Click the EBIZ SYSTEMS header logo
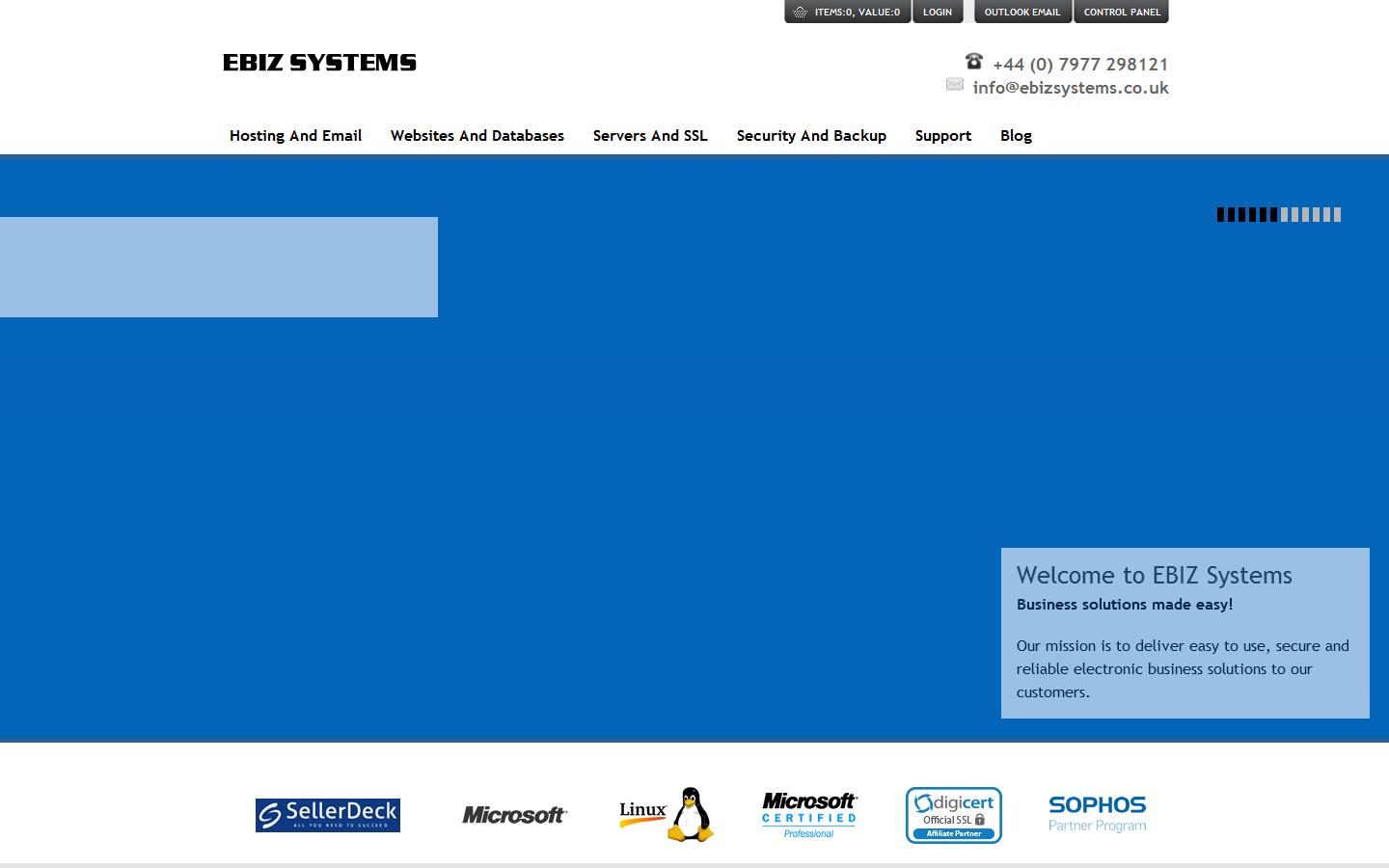This screenshot has width=1389, height=868. pyautogui.click(x=319, y=62)
